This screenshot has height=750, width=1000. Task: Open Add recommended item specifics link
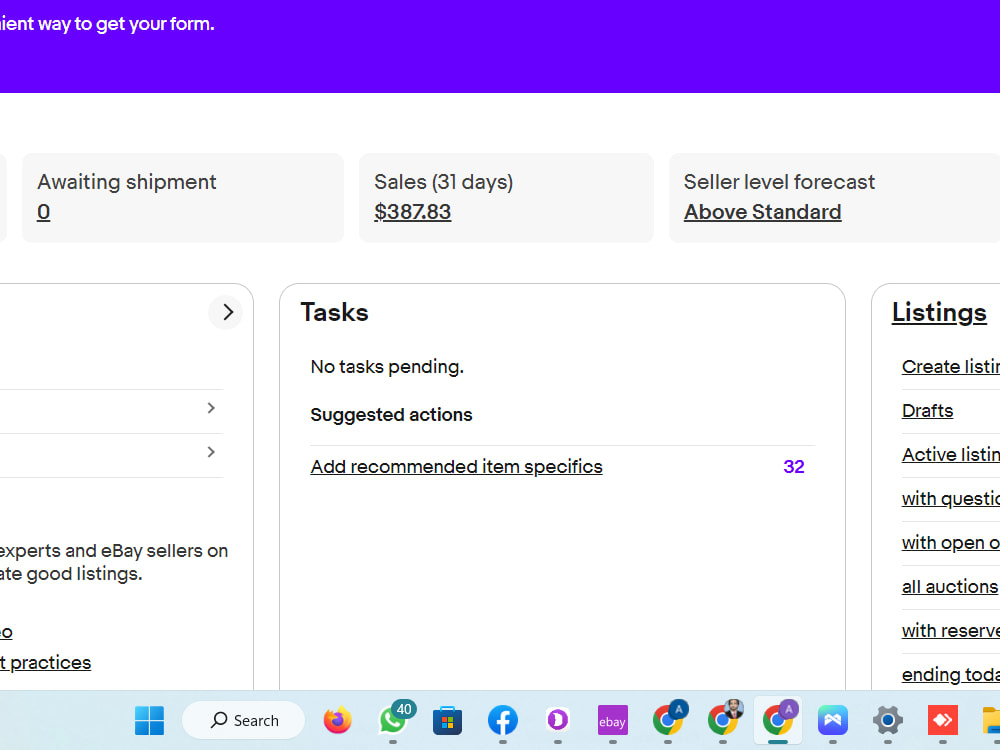[457, 467]
